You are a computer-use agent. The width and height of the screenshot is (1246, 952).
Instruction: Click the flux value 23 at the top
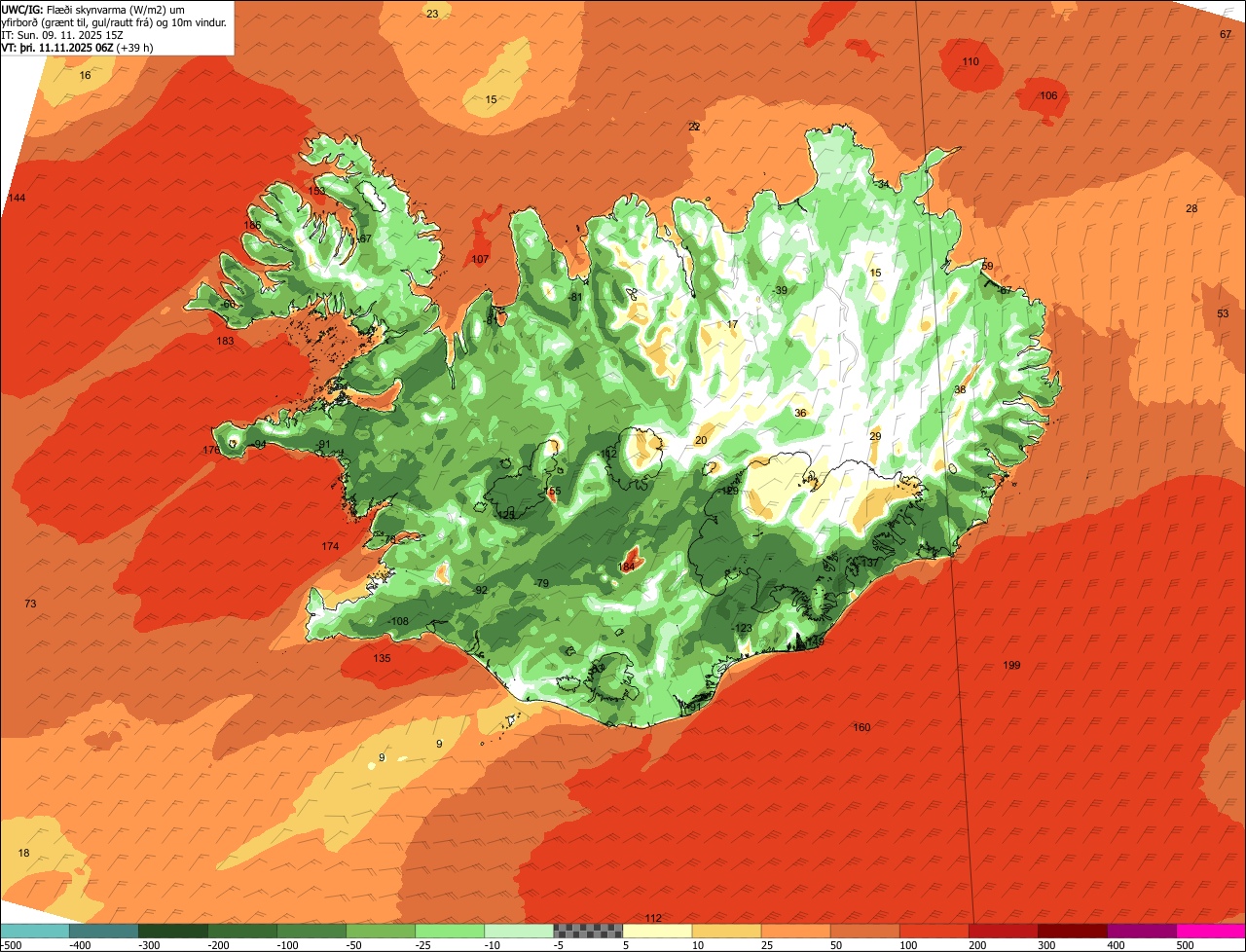[x=432, y=14]
